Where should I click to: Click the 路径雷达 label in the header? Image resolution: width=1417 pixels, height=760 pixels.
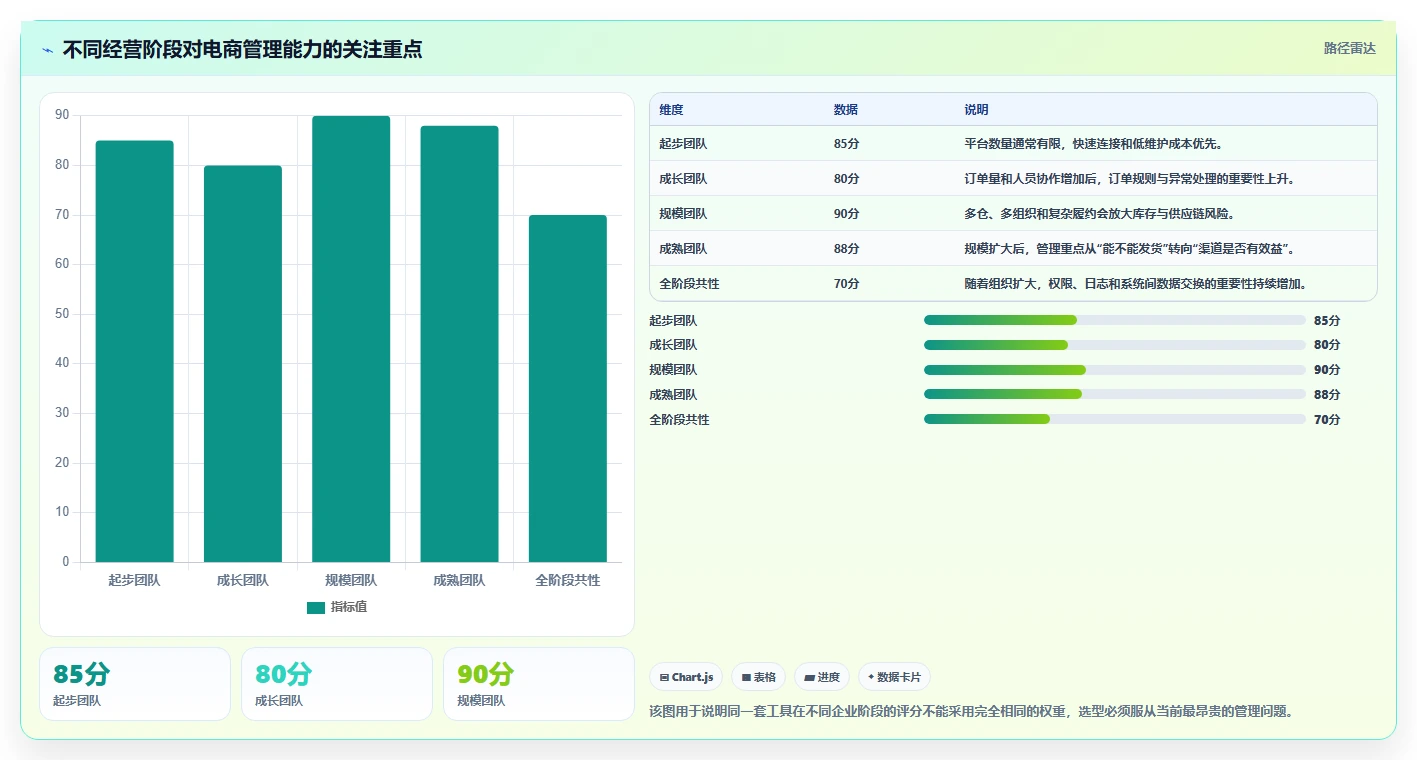click(x=1349, y=48)
